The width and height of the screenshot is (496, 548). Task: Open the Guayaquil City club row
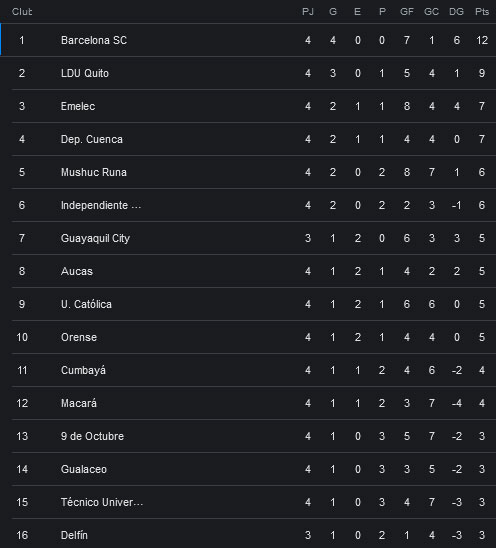coord(254,238)
